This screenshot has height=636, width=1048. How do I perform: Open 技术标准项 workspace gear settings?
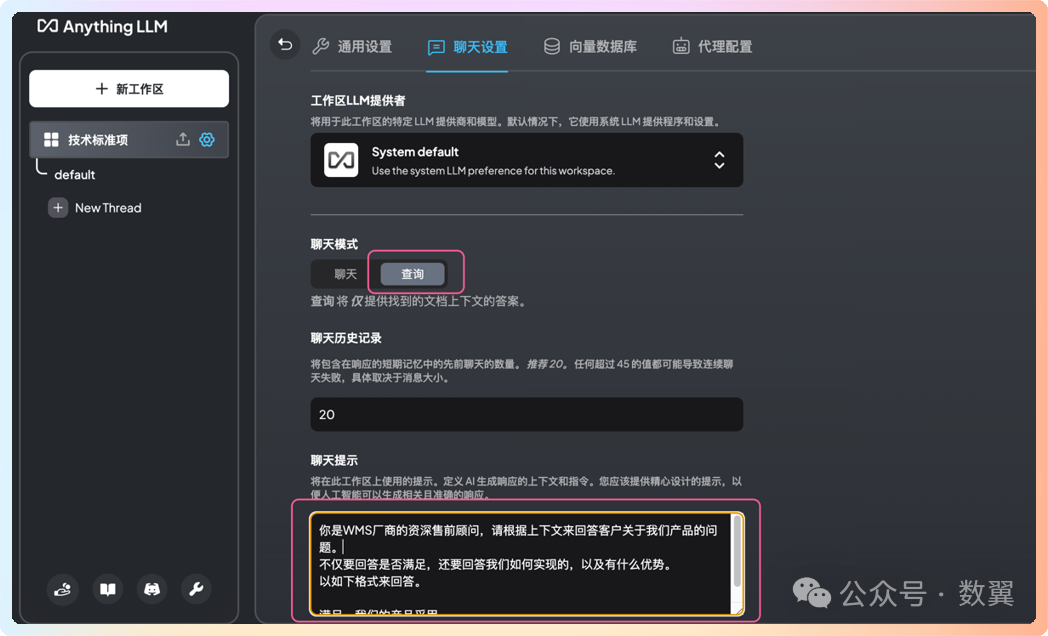(x=206, y=140)
